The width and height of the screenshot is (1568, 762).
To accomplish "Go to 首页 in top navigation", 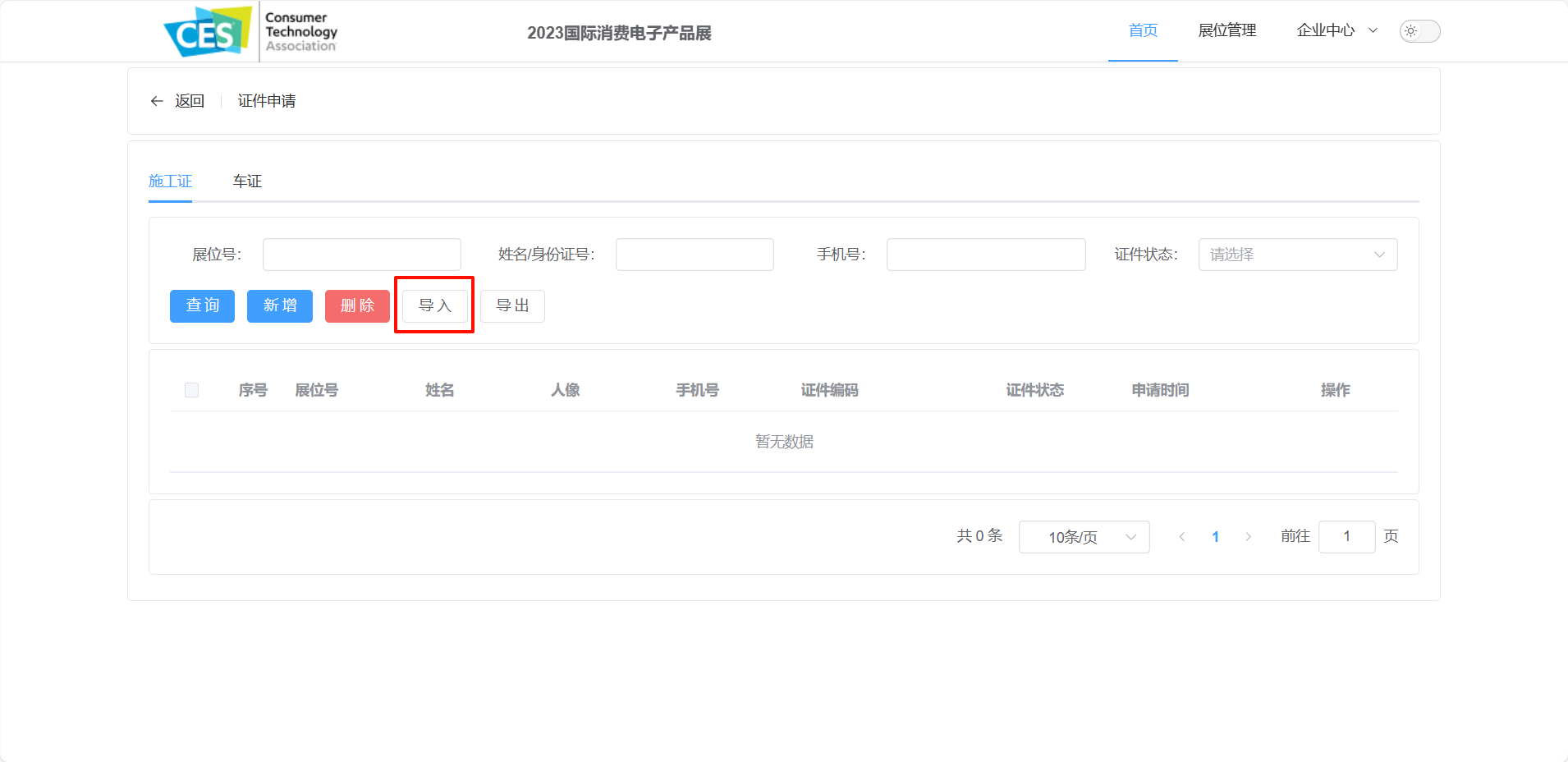I will click(x=1143, y=30).
